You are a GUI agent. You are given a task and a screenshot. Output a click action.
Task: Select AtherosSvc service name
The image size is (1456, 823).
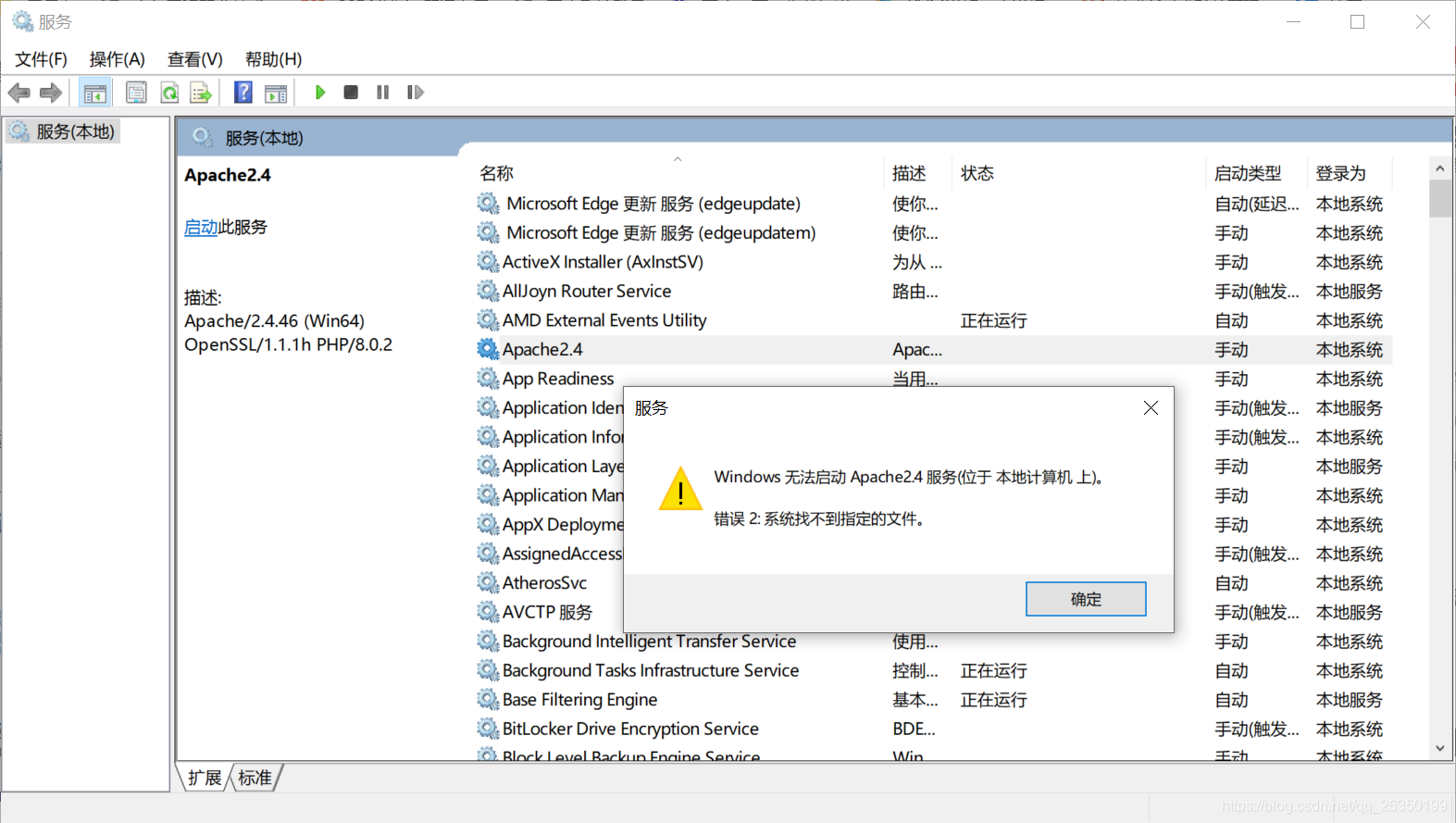click(x=544, y=582)
